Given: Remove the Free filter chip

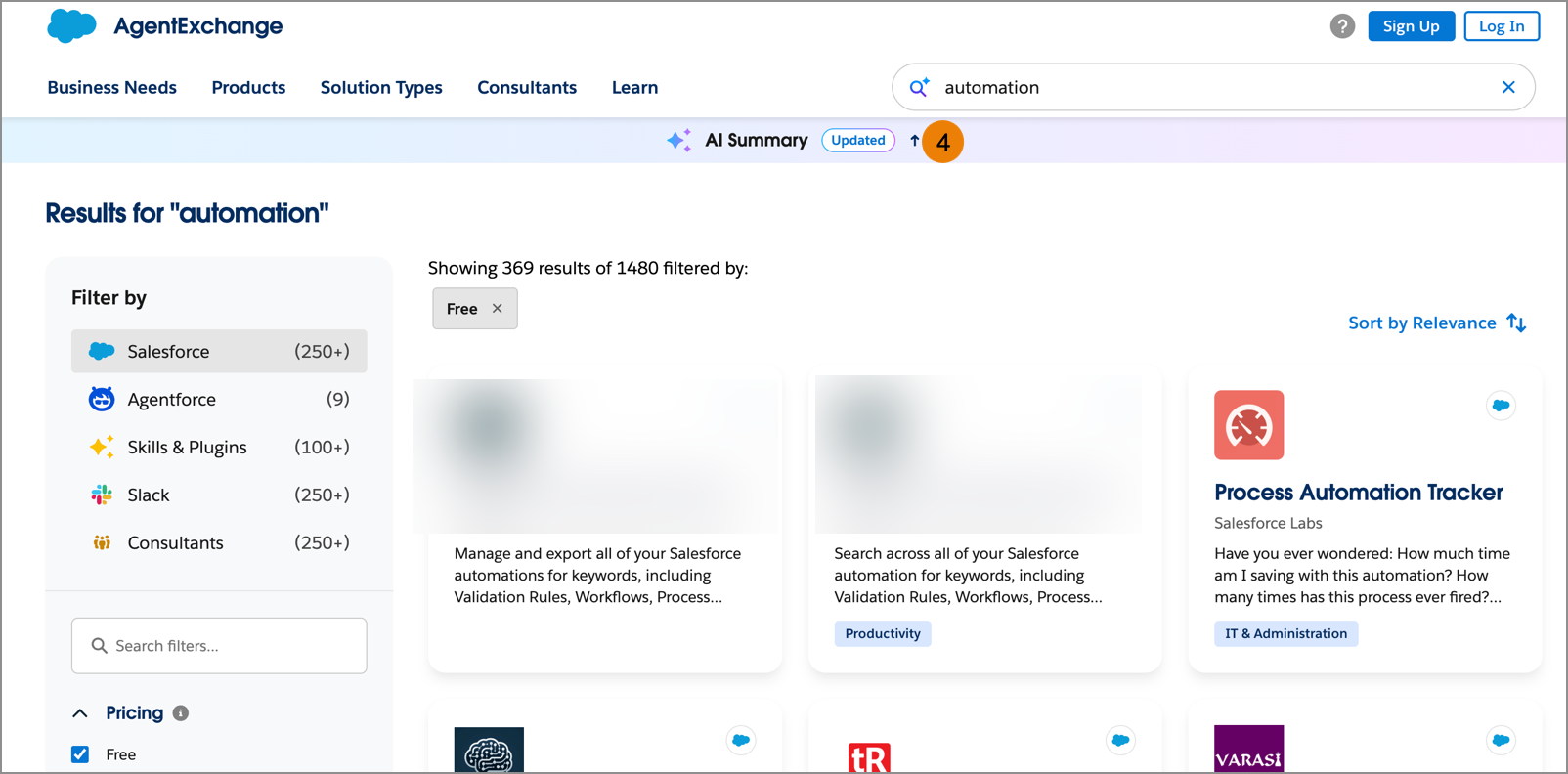Looking at the screenshot, I should pos(498,308).
